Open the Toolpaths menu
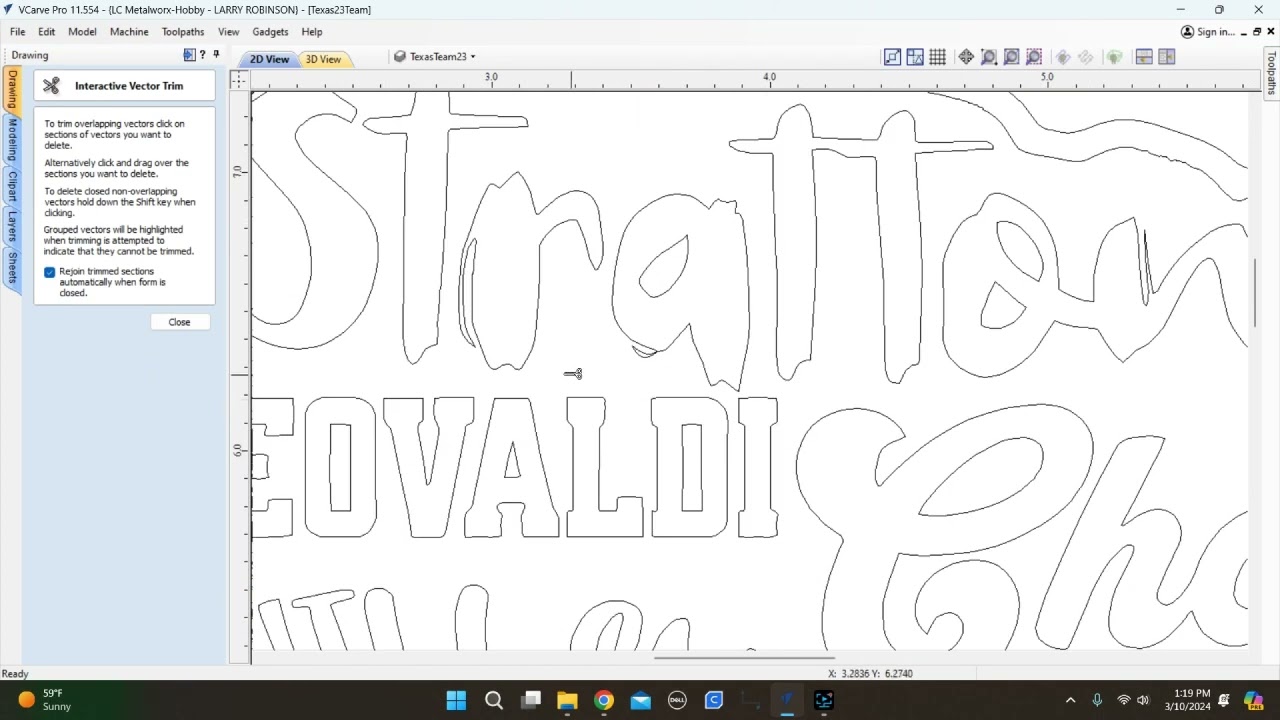This screenshot has height=720, width=1280. point(183,32)
